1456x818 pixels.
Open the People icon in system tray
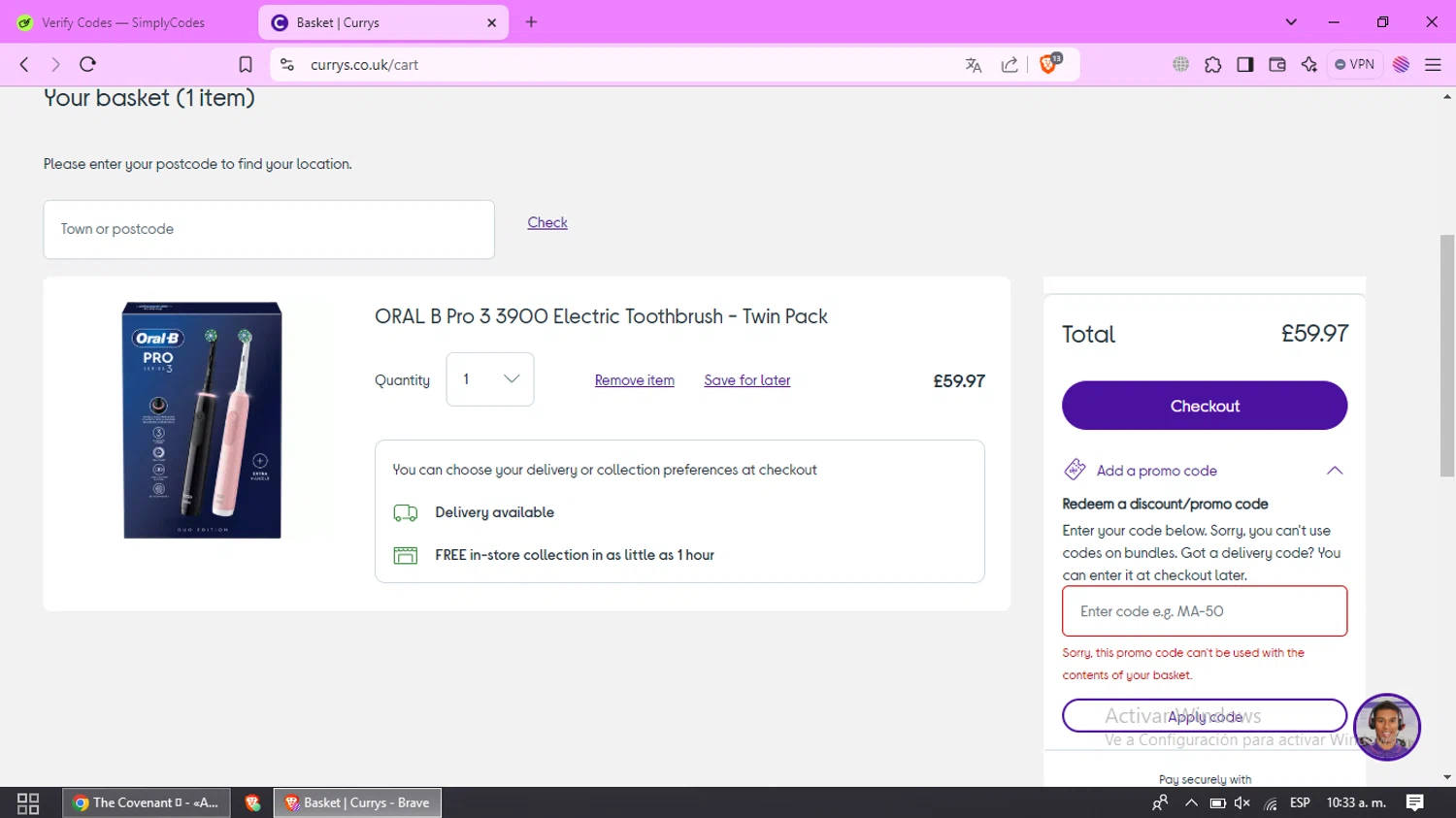[x=1160, y=802]
